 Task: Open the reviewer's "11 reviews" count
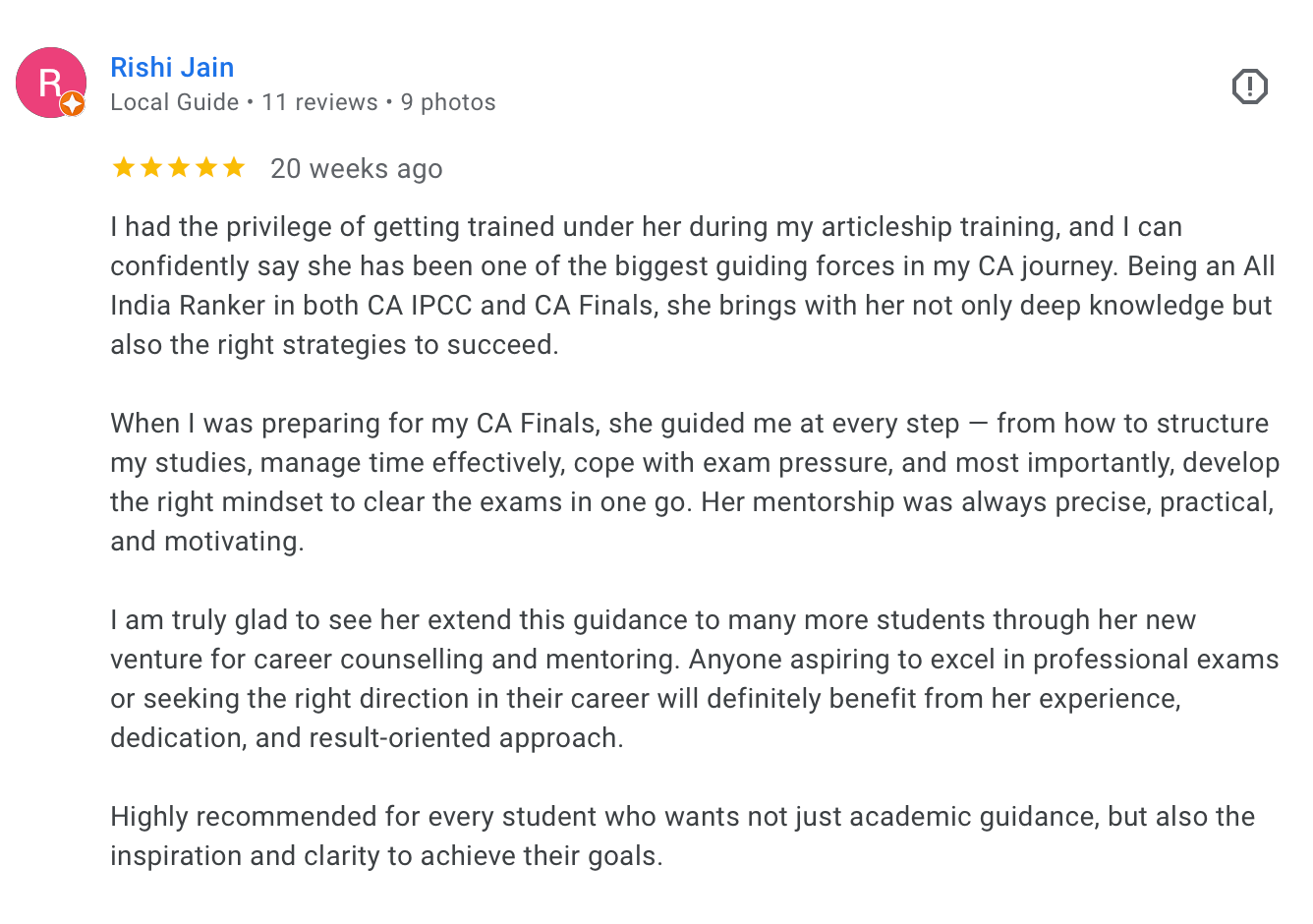319,102
